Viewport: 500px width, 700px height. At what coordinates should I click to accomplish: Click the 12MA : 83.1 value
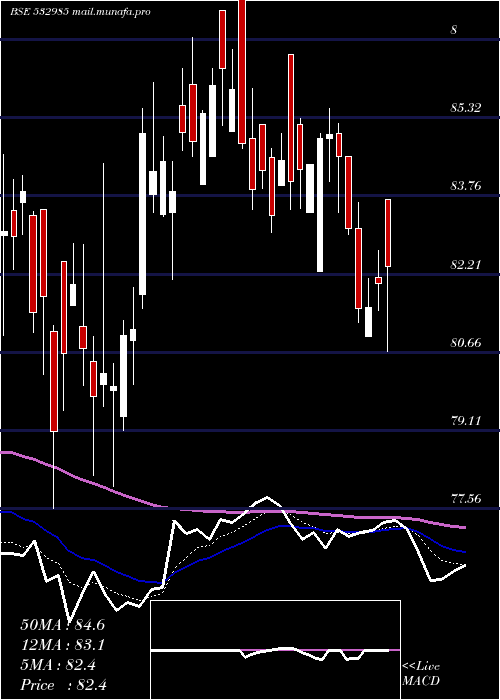pyautogui.click(x=62, y=645)
